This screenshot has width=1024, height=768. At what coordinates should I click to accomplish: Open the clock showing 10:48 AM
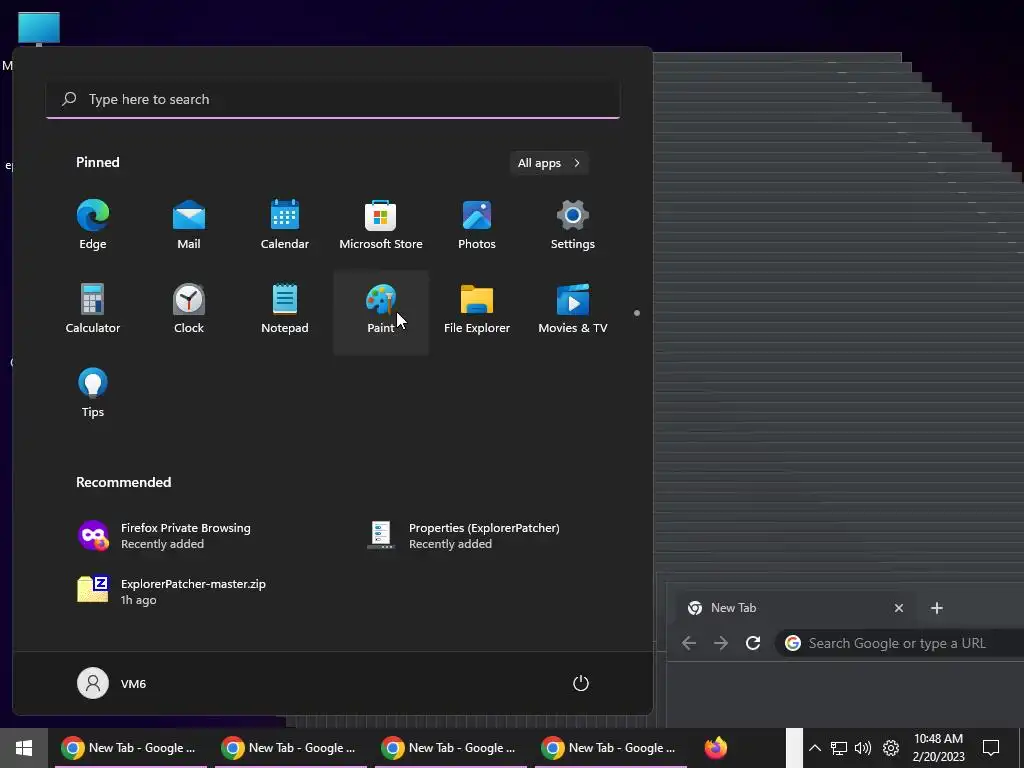click(x=938, y=748)
